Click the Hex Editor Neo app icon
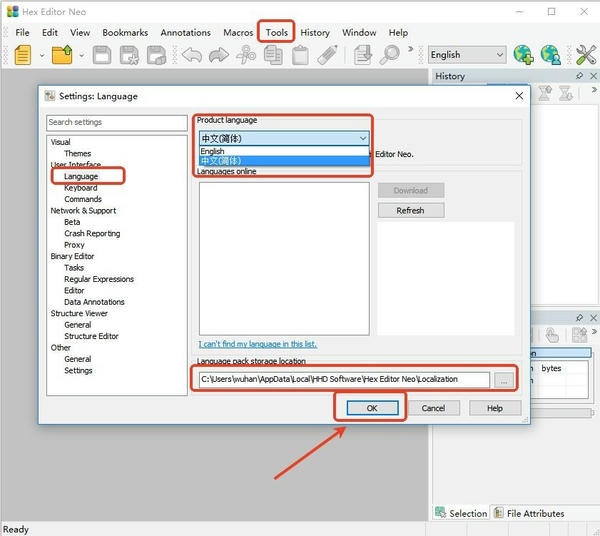The image size is (600, 536). click(13, 11)
